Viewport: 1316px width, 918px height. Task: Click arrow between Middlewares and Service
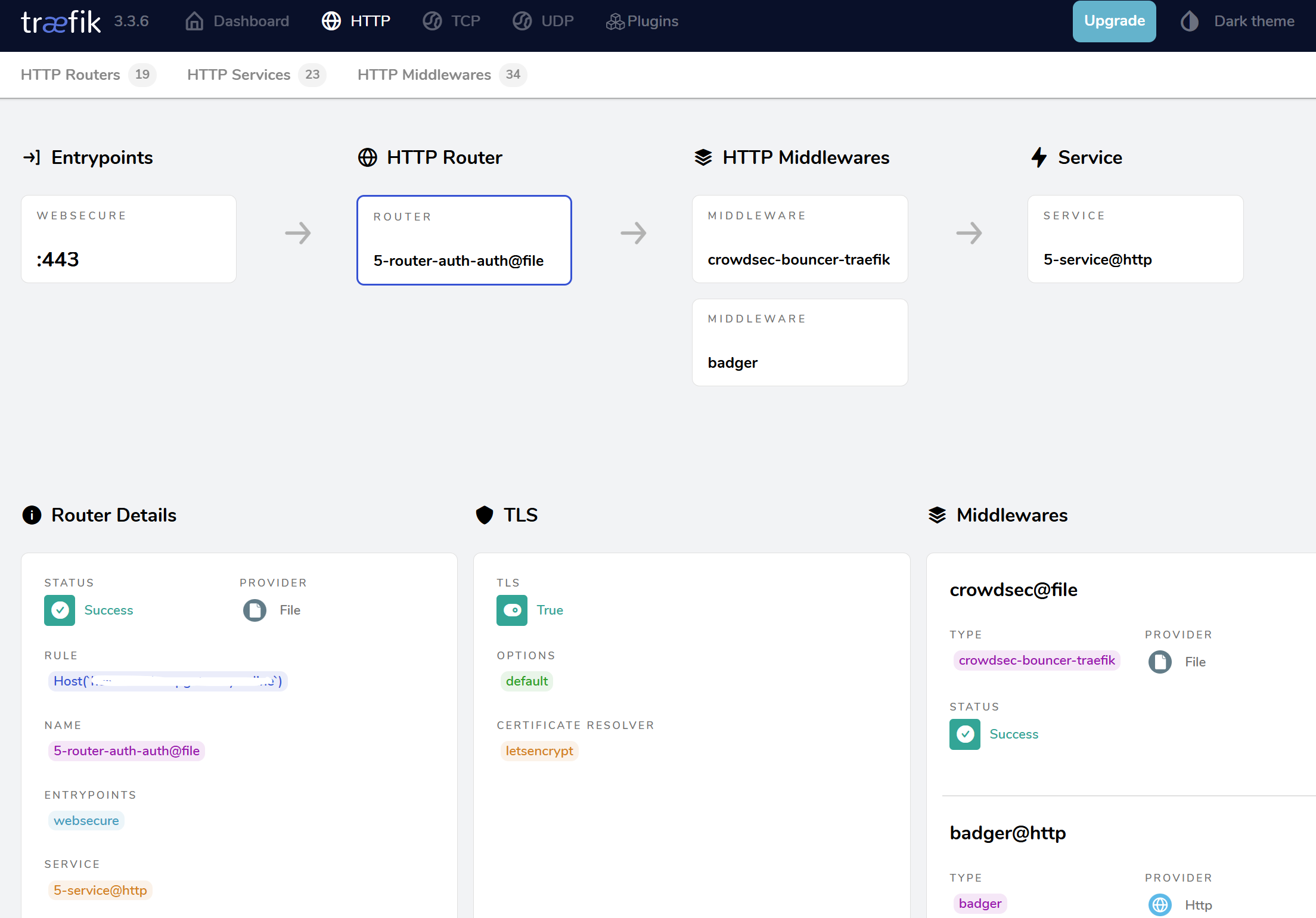click(969, 233)
